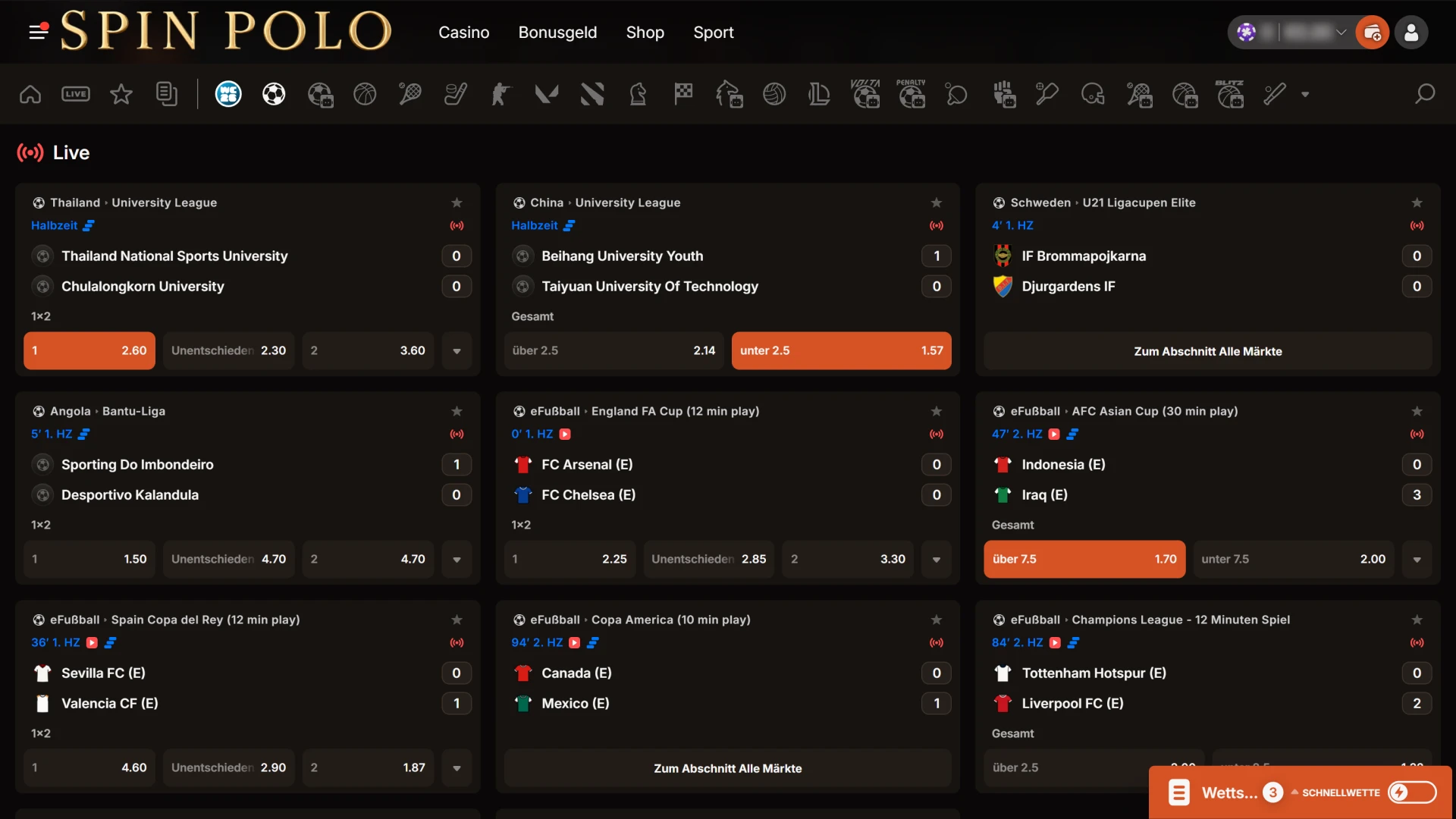This screenshot has width=1456, height=819.
Task: Expand more markets for Sevilla FC (E)
Action: click(x=457, y=768)
